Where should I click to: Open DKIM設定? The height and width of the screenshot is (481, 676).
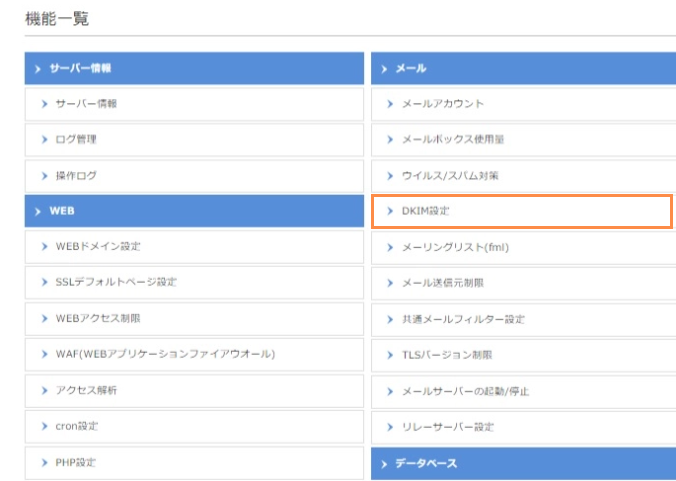tap(522, 211)
